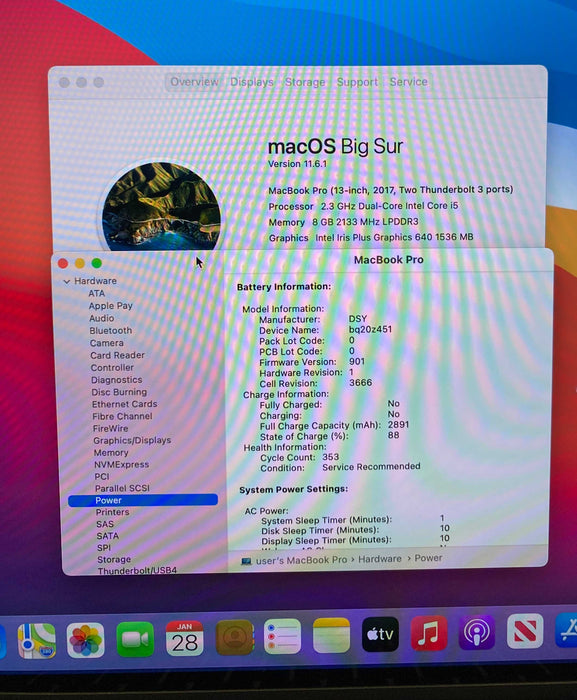This screenshot has height=700, width=577.
Task: Open the Storage tab in About This Mac
Action: (x=305, y=82)
